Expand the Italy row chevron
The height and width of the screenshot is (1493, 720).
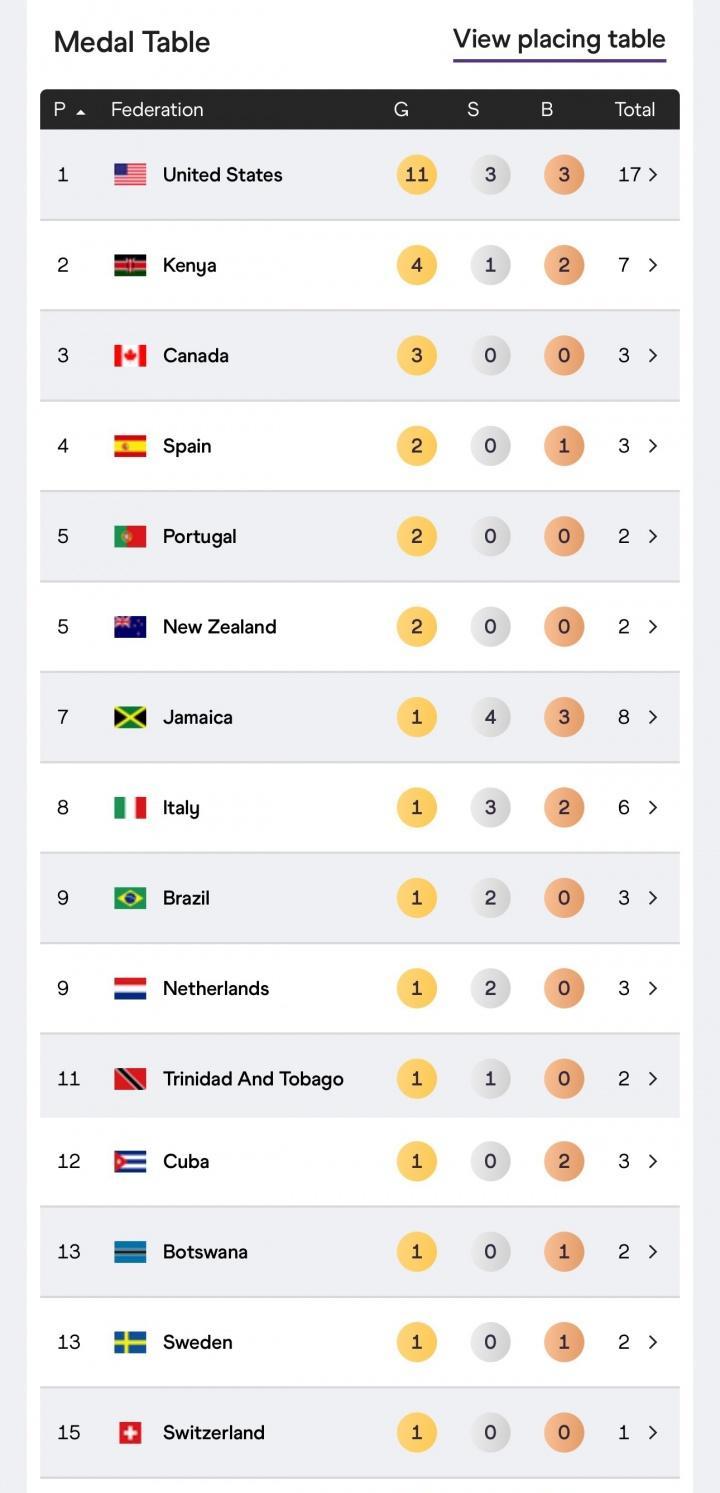[653, 808]
